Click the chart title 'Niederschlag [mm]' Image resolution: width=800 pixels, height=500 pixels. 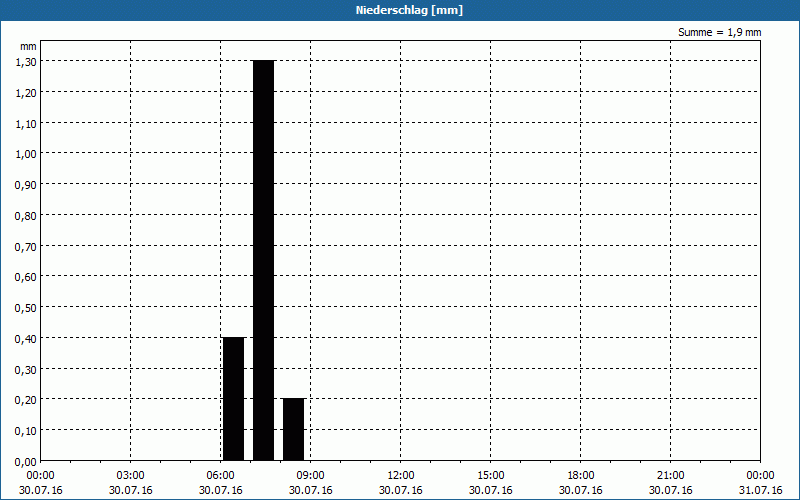(409, 10)
